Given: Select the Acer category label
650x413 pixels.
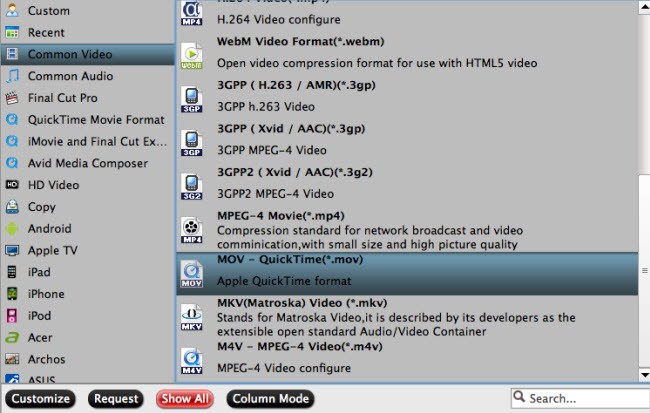Looking at the screenshot, I should point(40,338).
